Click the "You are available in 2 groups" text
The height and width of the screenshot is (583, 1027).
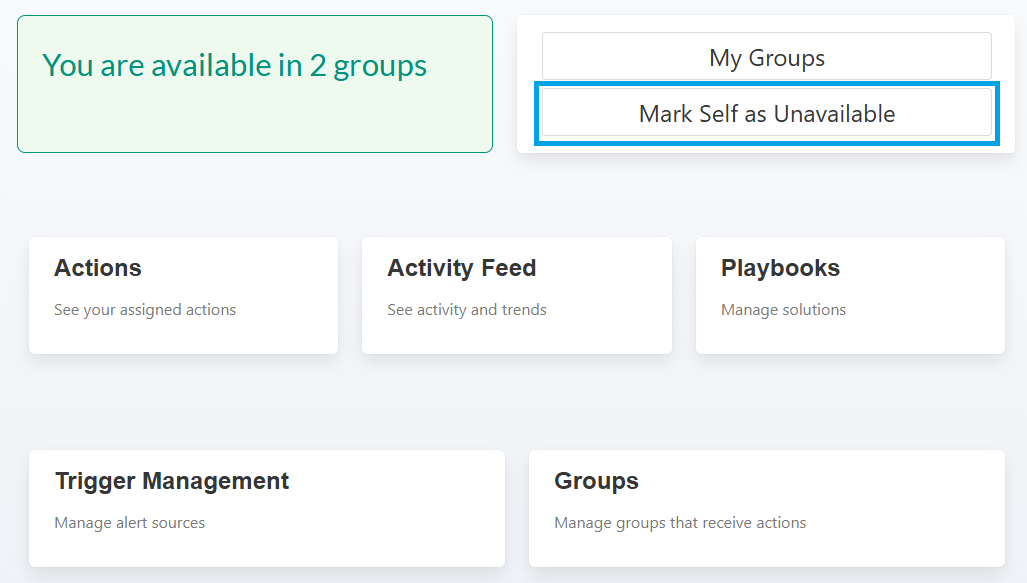tap(234, 65)
